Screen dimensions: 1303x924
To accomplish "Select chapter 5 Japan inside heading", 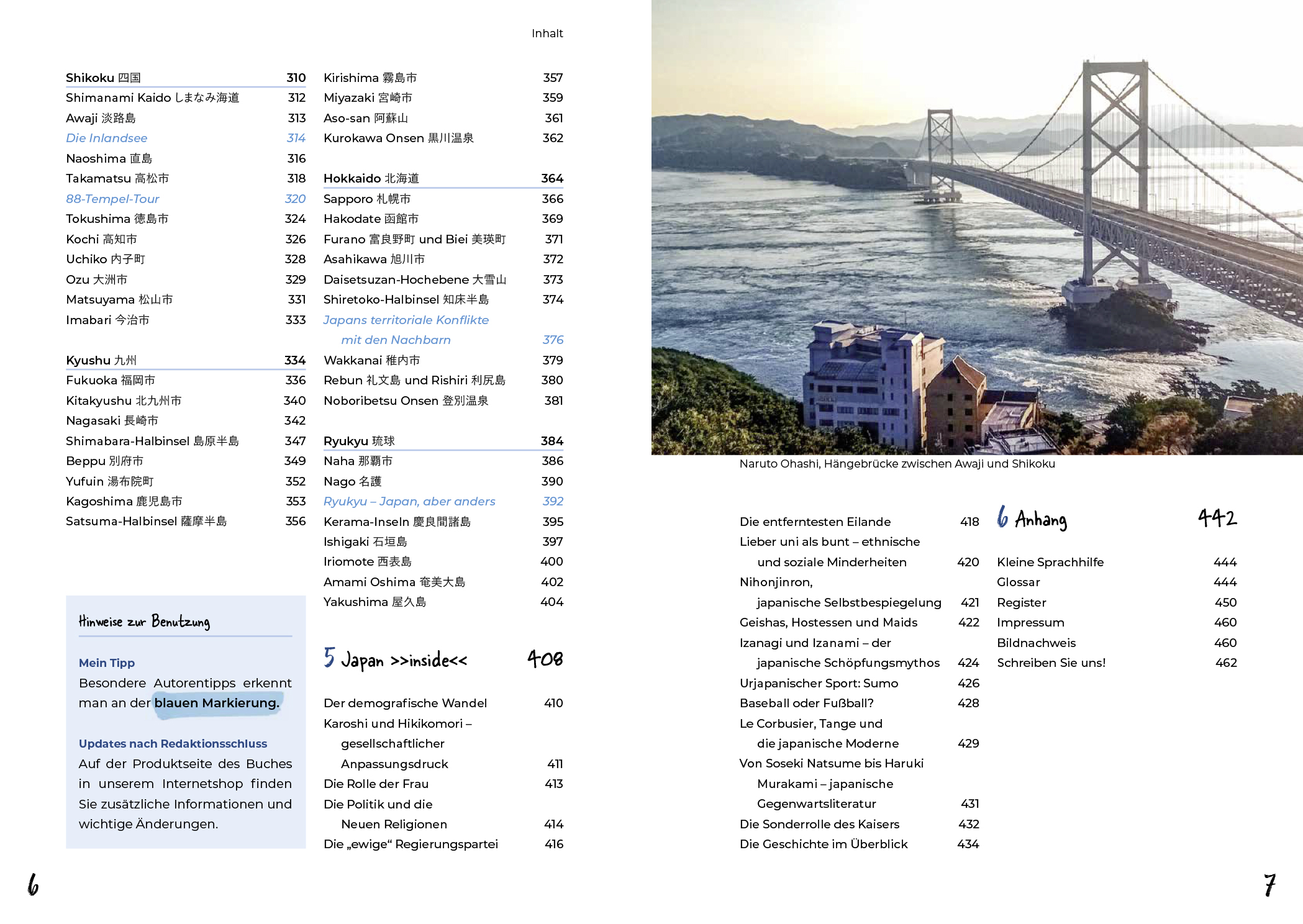I will click(396, 659).
